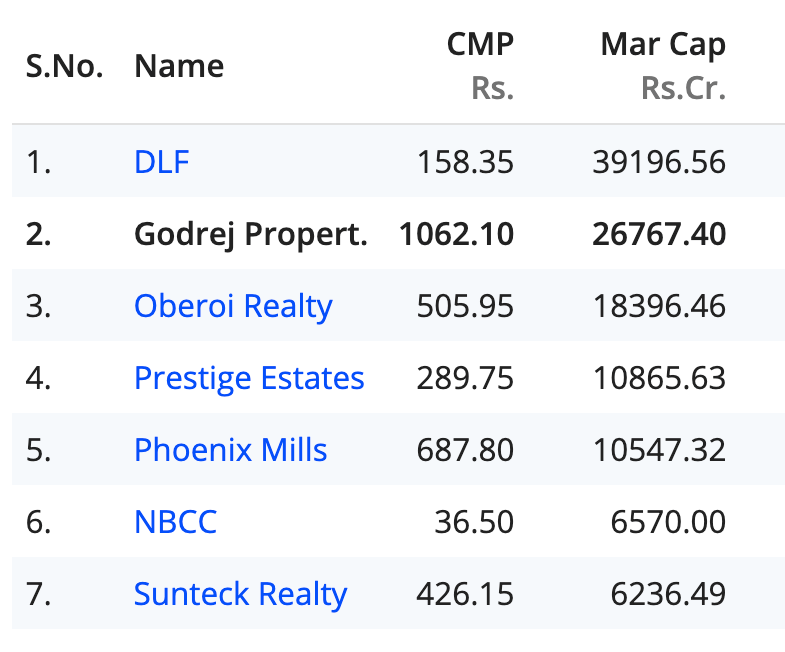This screenshot has width=785, height=652.
Task: Open the DLF company link
Action: tap(161, 162)
